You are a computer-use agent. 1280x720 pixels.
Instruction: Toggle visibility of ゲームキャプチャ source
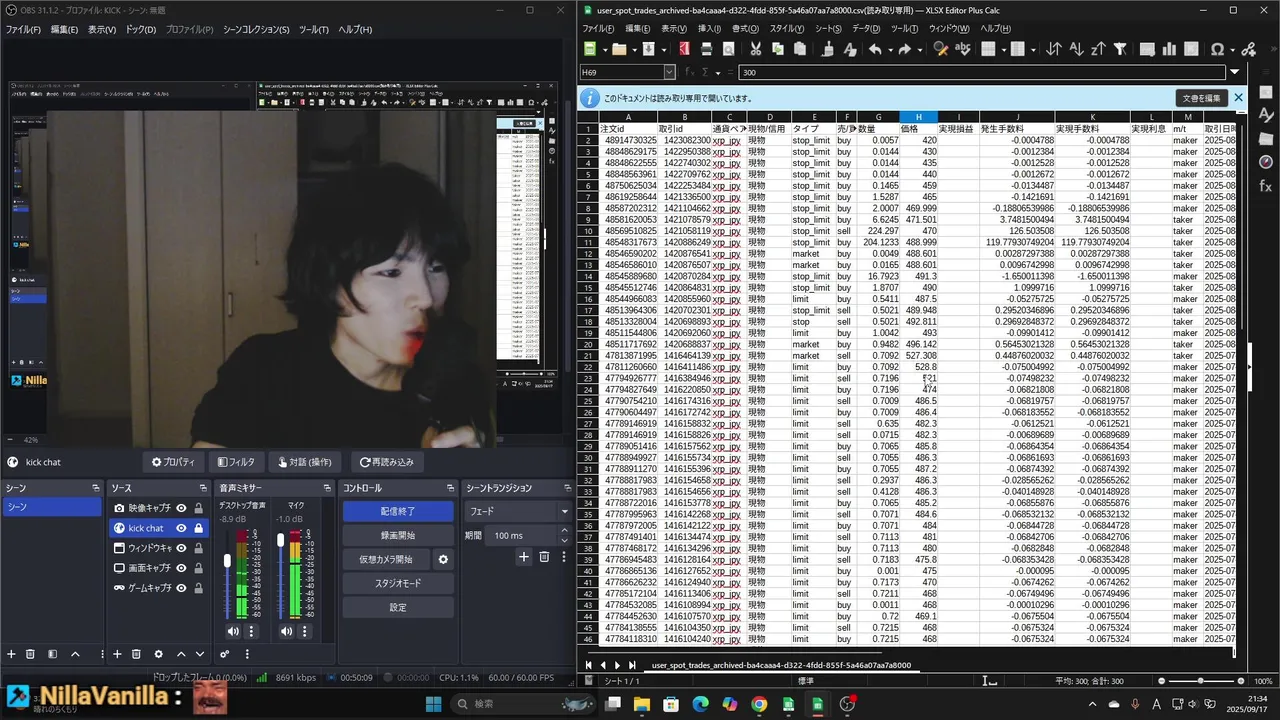(x=181, y=588)
